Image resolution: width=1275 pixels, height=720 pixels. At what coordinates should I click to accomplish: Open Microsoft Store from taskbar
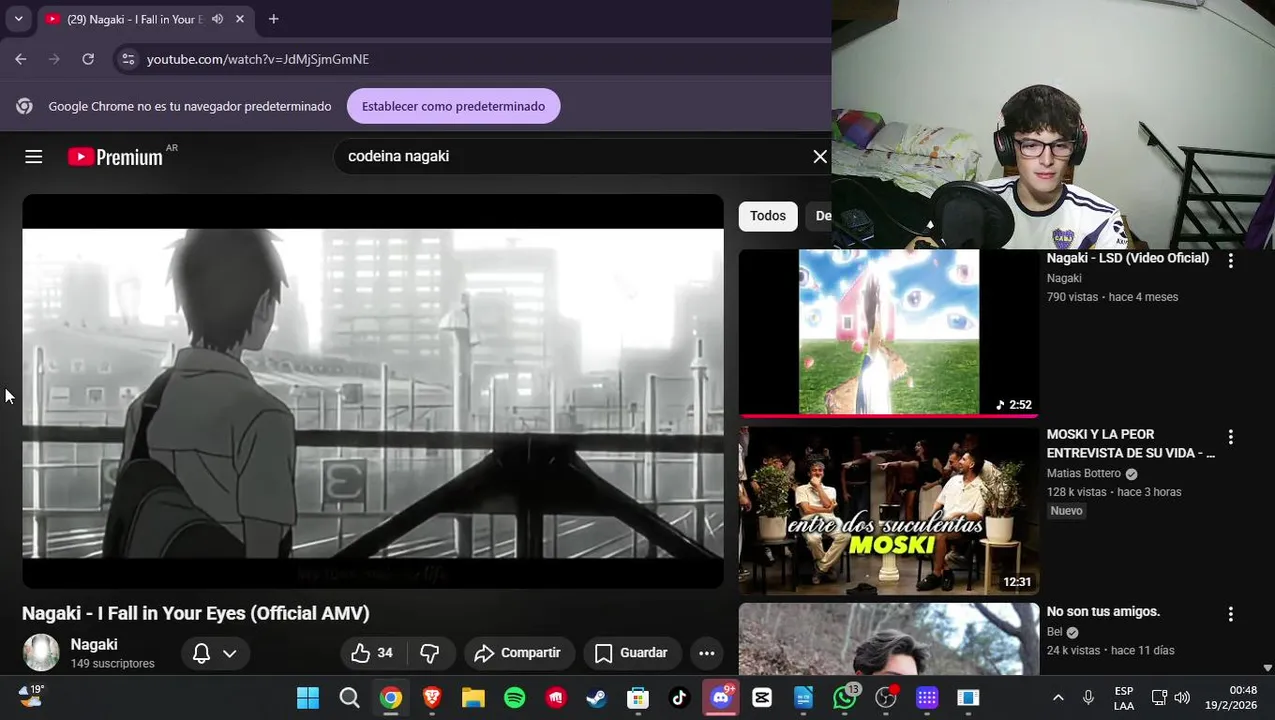click(637, 698)
